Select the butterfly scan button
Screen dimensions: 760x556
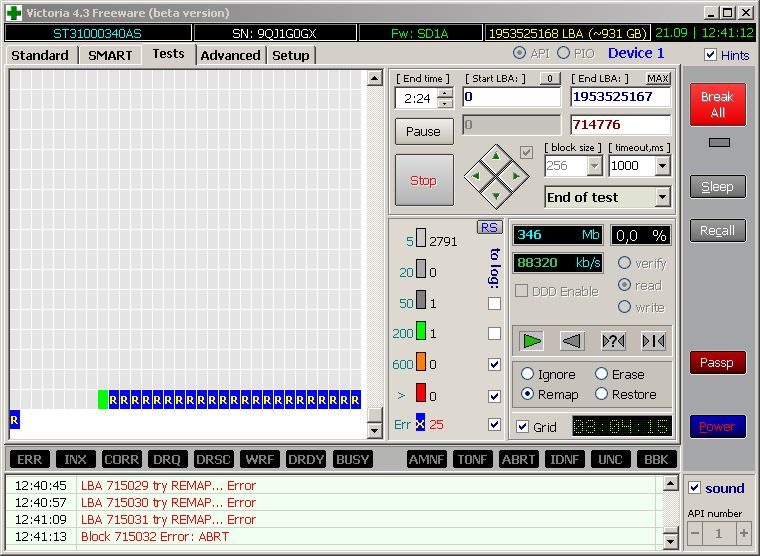[x=653, y=341]
